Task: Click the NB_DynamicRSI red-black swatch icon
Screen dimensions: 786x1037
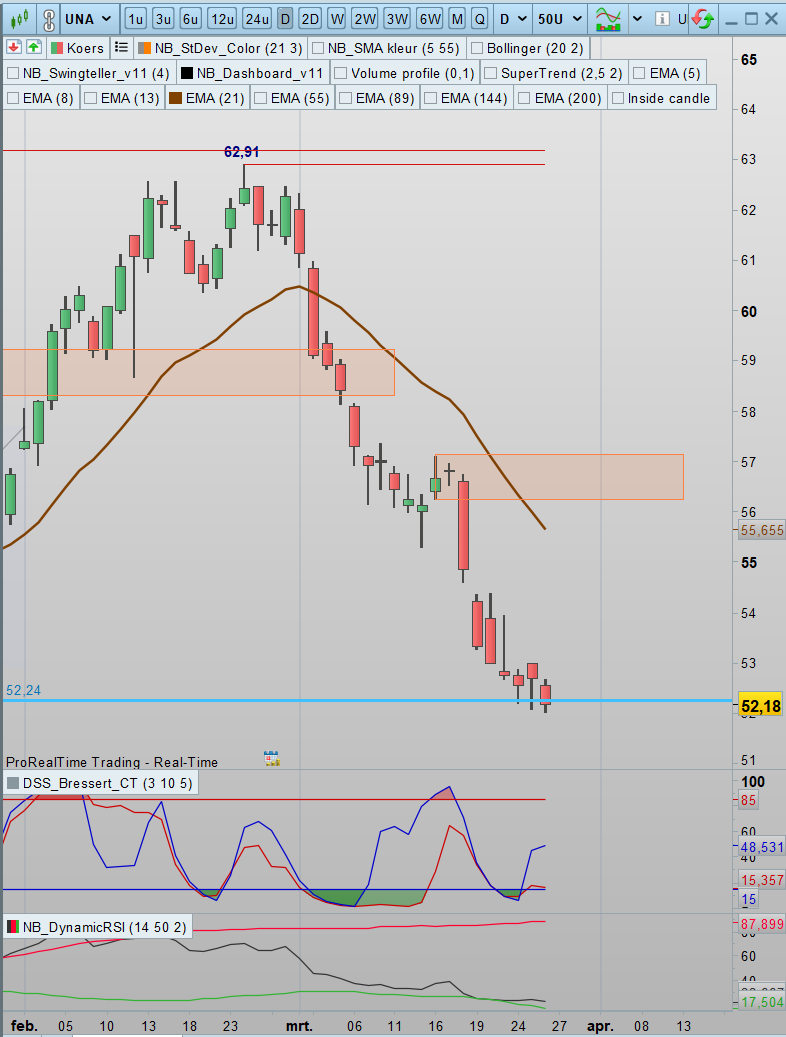Action: [13, 927]
